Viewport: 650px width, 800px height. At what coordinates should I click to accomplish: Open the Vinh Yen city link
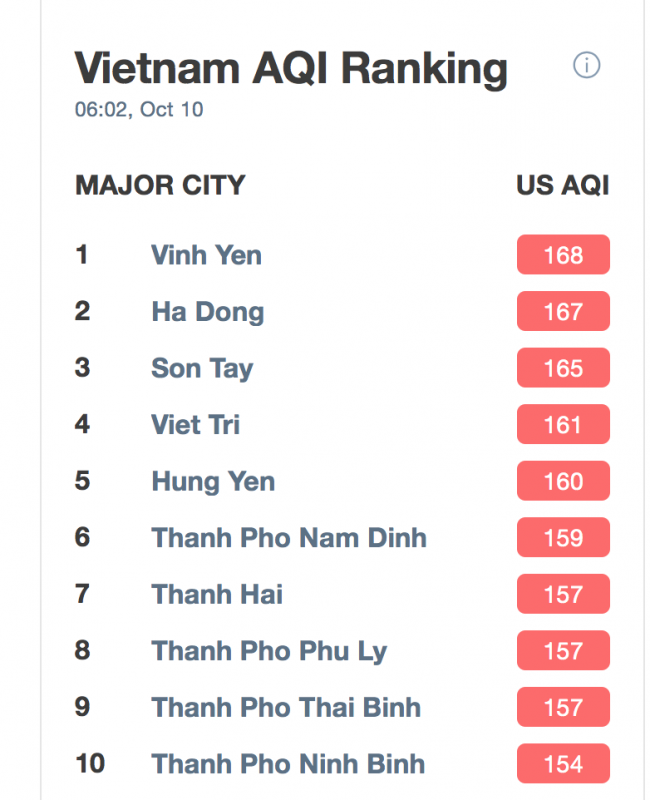tap(206, 255)
